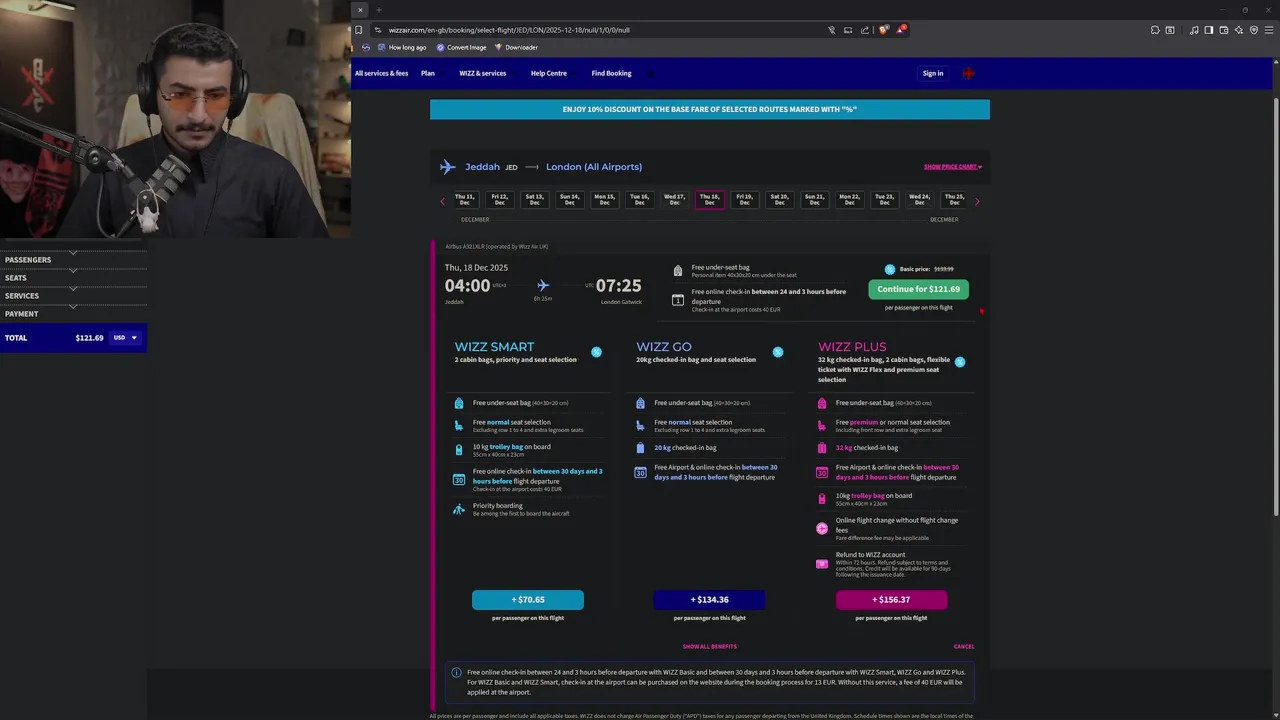
Task: Click the red icon next to Sign in
Action: click(x=968, y=73)
